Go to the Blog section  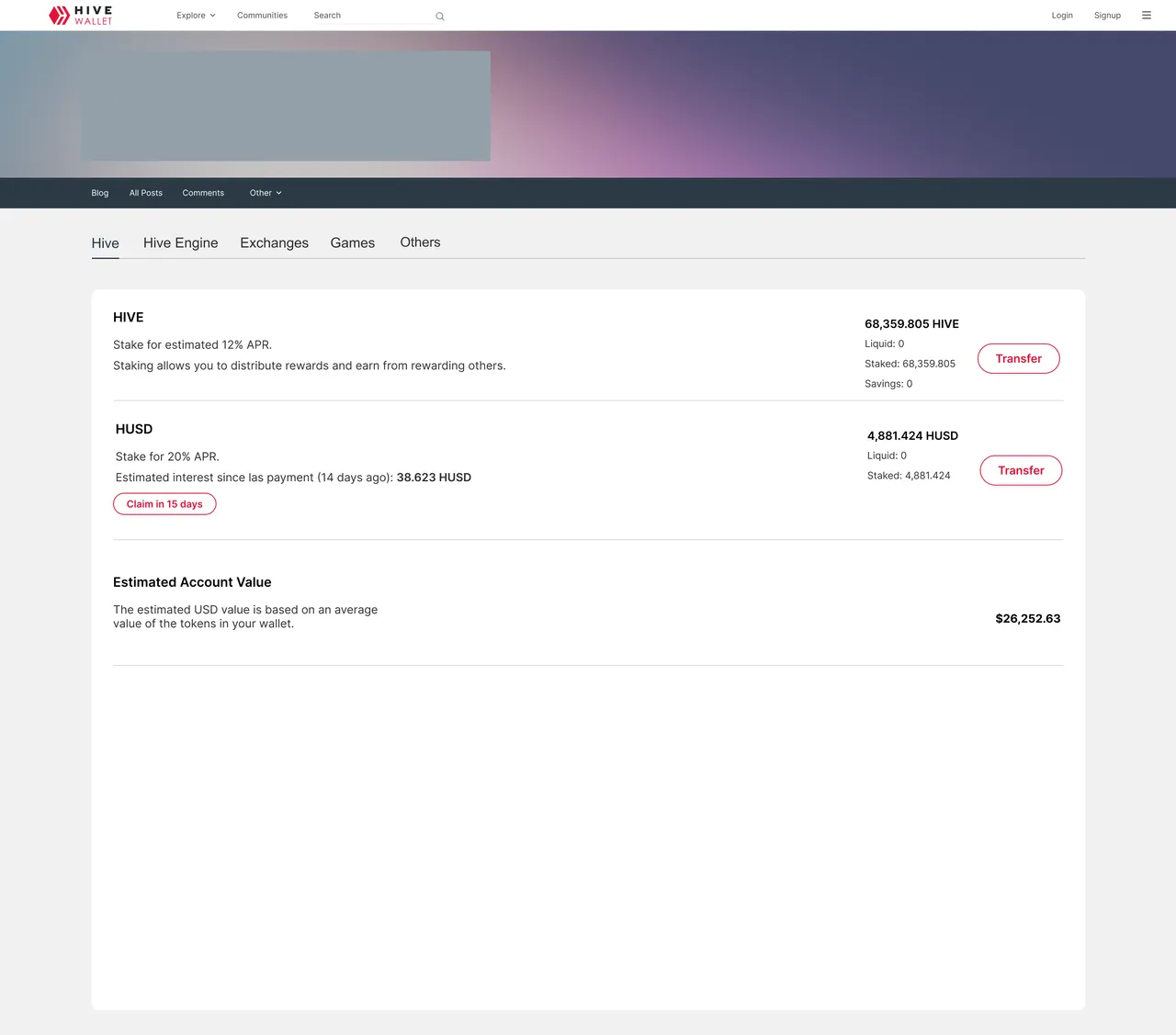(x=100, y=193)
